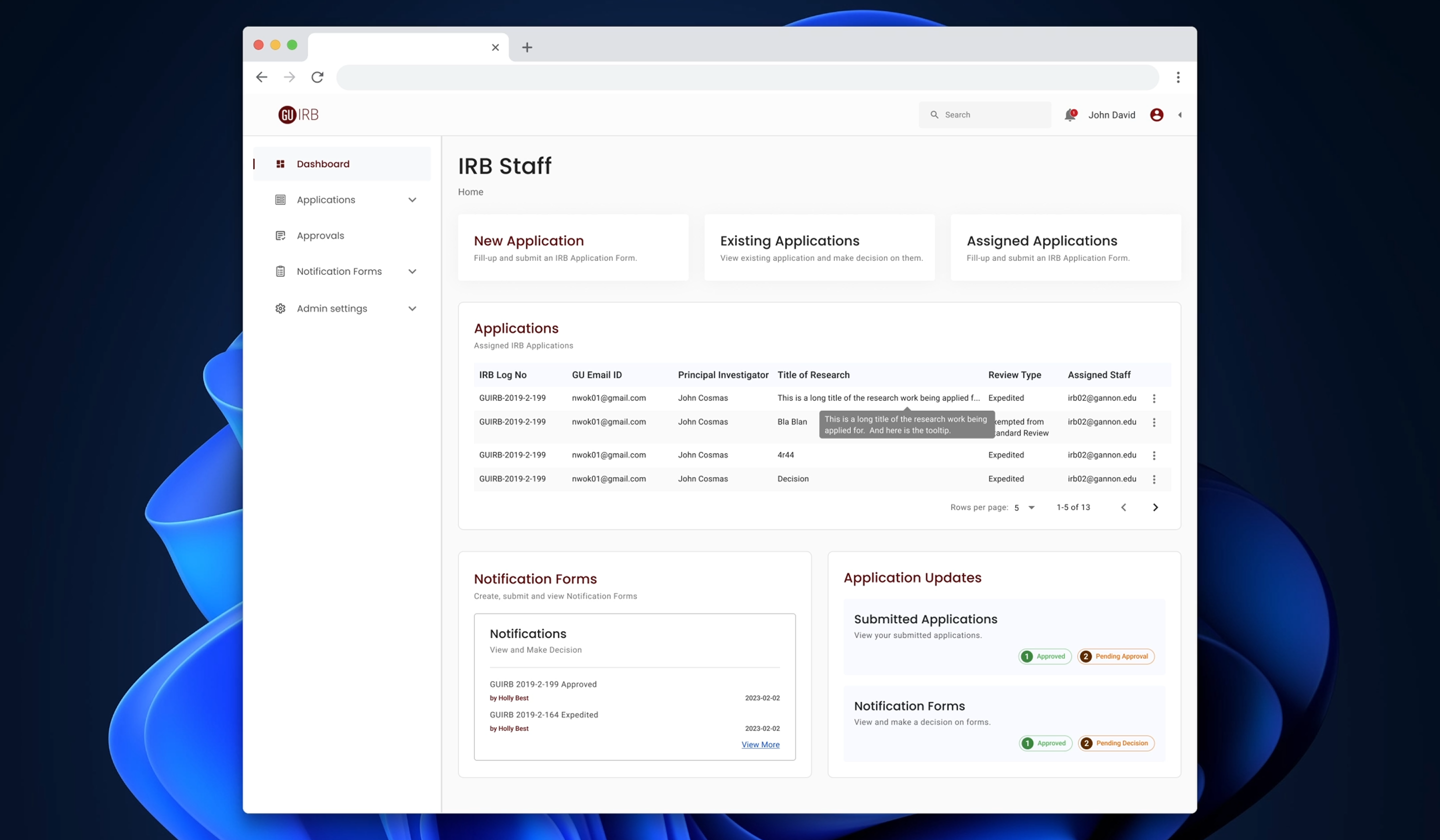Click the Home breadcrumb
The height and width of the screenshot is (840, 1440).
tap(470, 192)
